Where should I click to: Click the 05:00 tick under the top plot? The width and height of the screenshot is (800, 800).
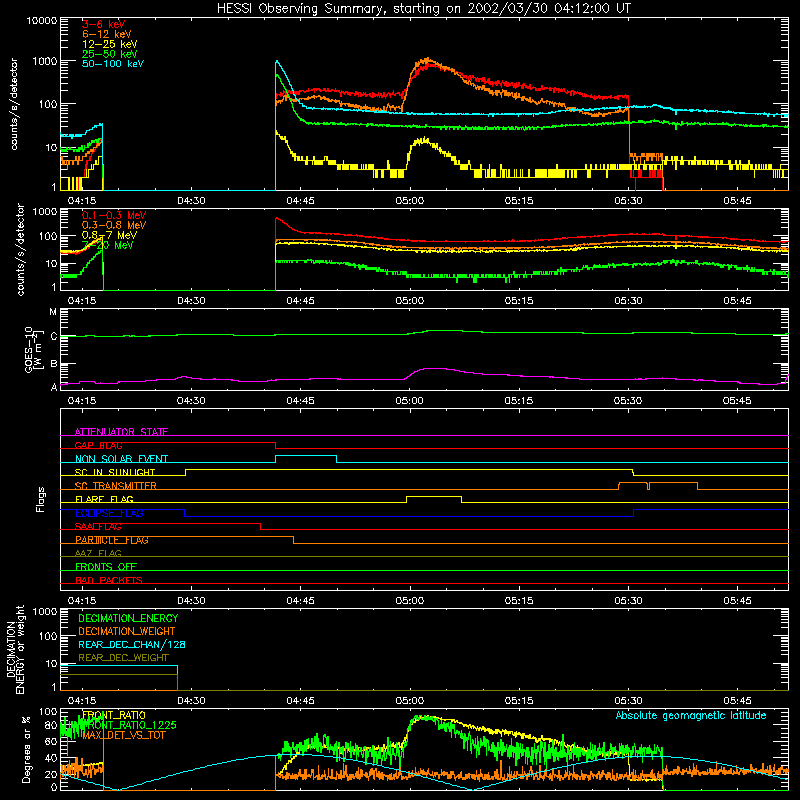tap(410, 201)
